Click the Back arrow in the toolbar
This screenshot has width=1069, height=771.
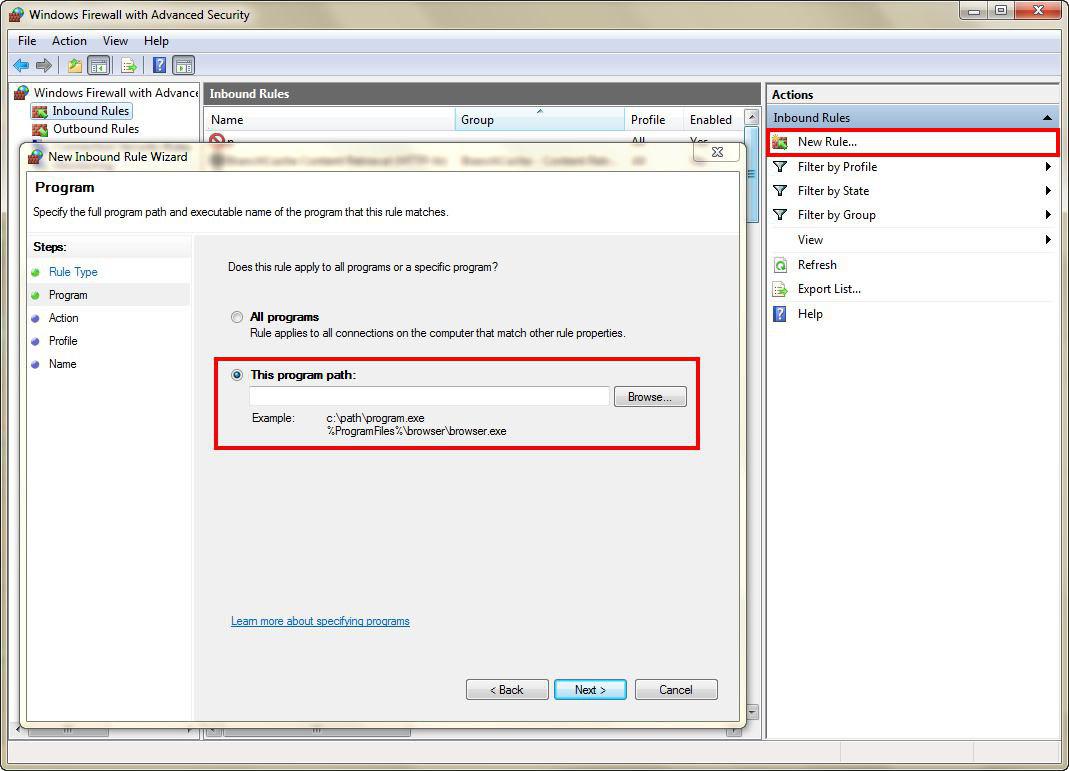point(21,65)
